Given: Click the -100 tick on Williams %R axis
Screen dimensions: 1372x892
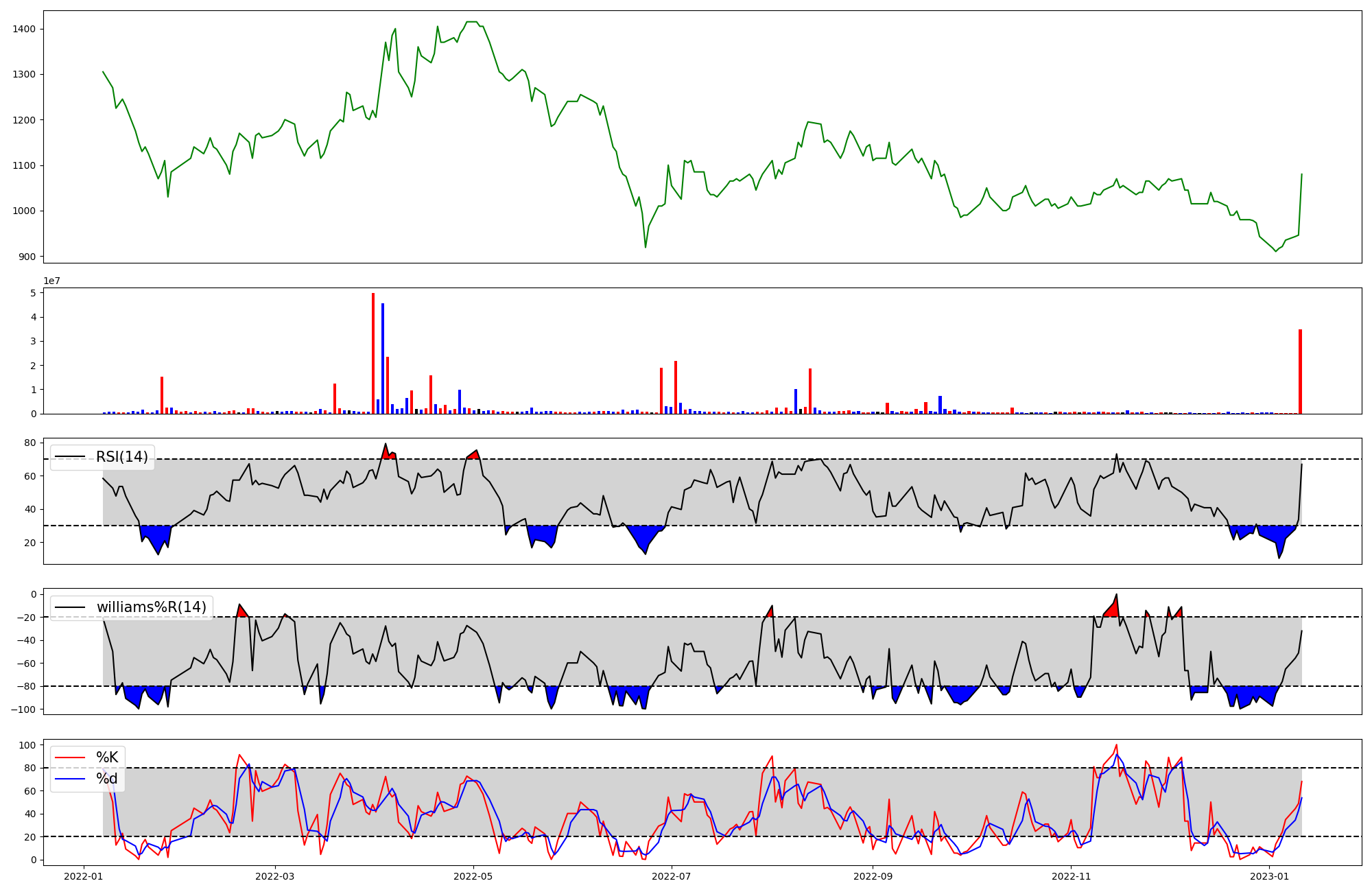Looking at the screenshot, I should 25,709.
